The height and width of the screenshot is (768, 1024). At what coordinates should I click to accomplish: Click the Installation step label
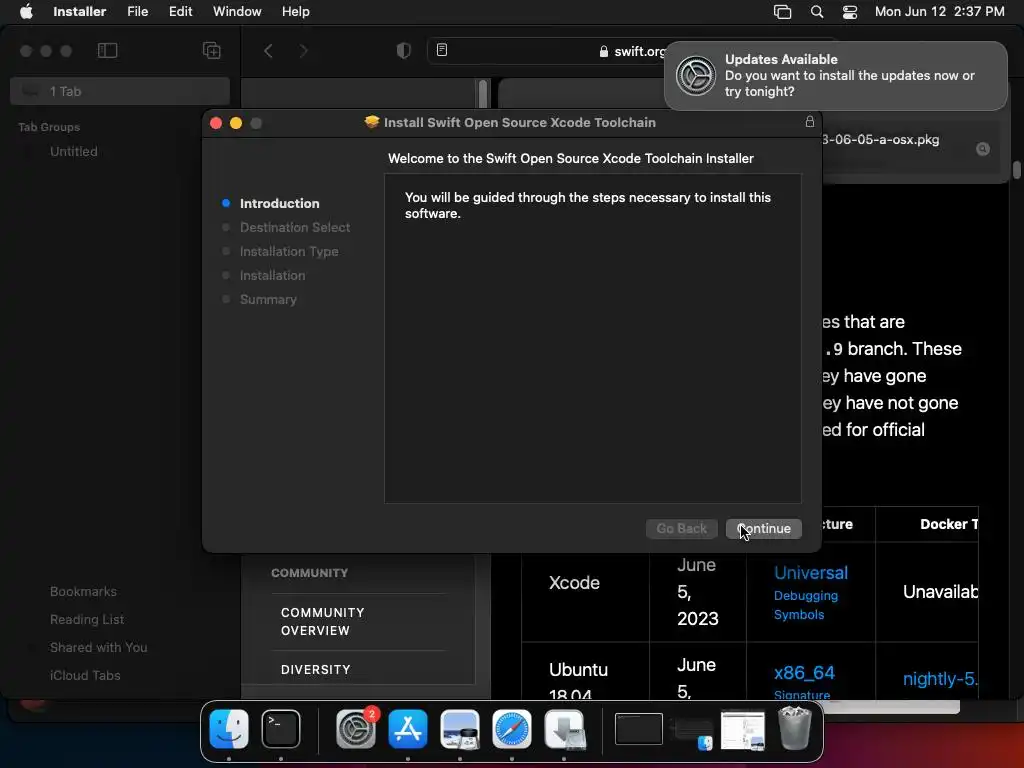tap(272, 276)
